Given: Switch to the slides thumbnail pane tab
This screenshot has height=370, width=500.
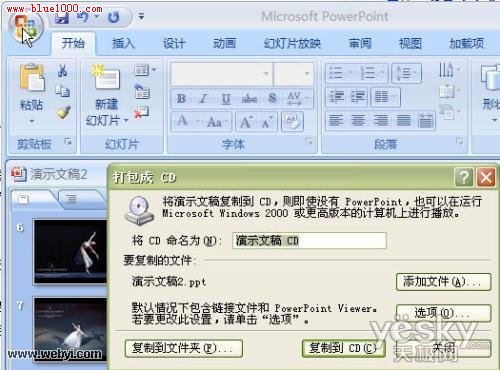Looking at the screenshot, I should (24, 200).
